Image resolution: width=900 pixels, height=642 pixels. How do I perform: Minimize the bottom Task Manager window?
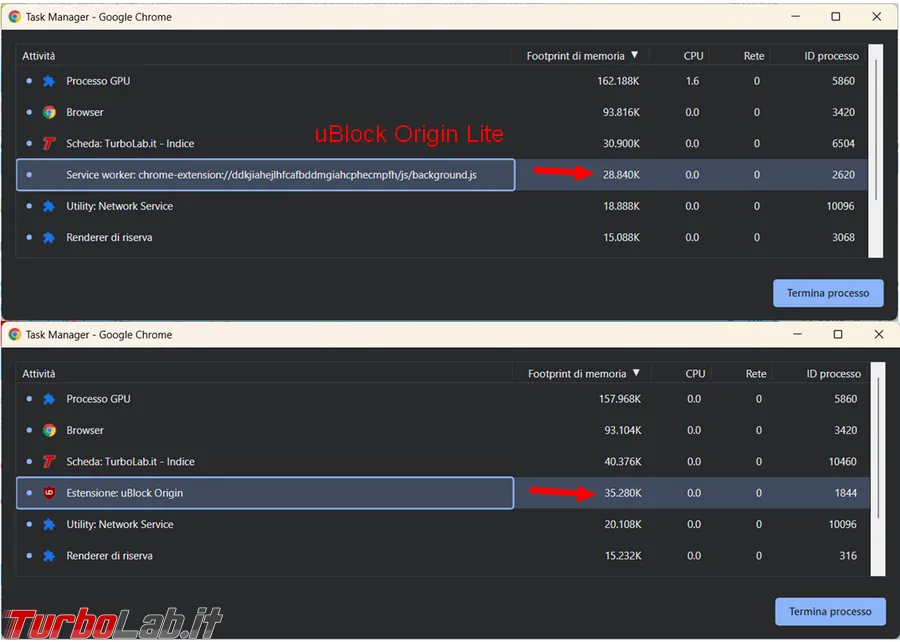coord(797,334)
